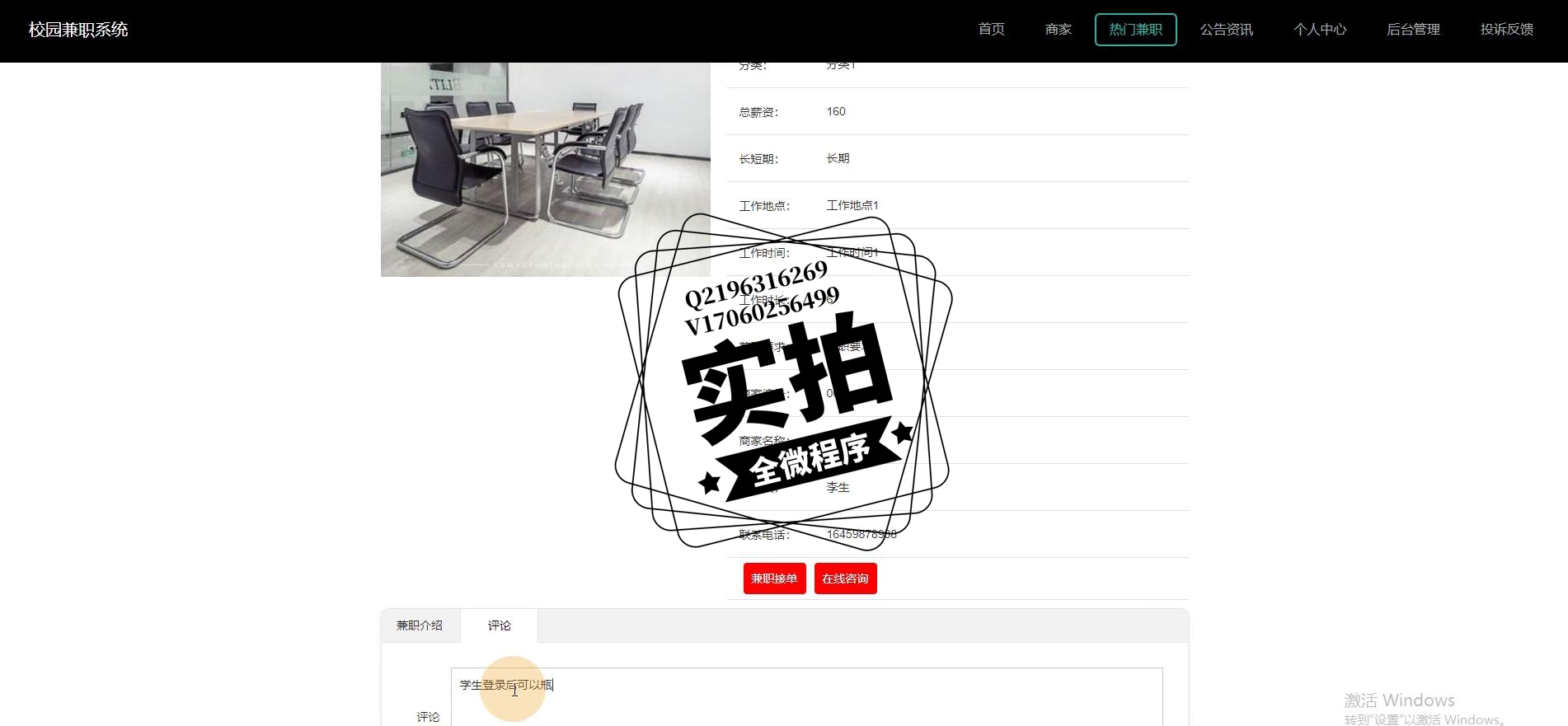Open the 个人中心 menu item
The height and width of the screenshot is (726, 1568).
[1320, 30]
